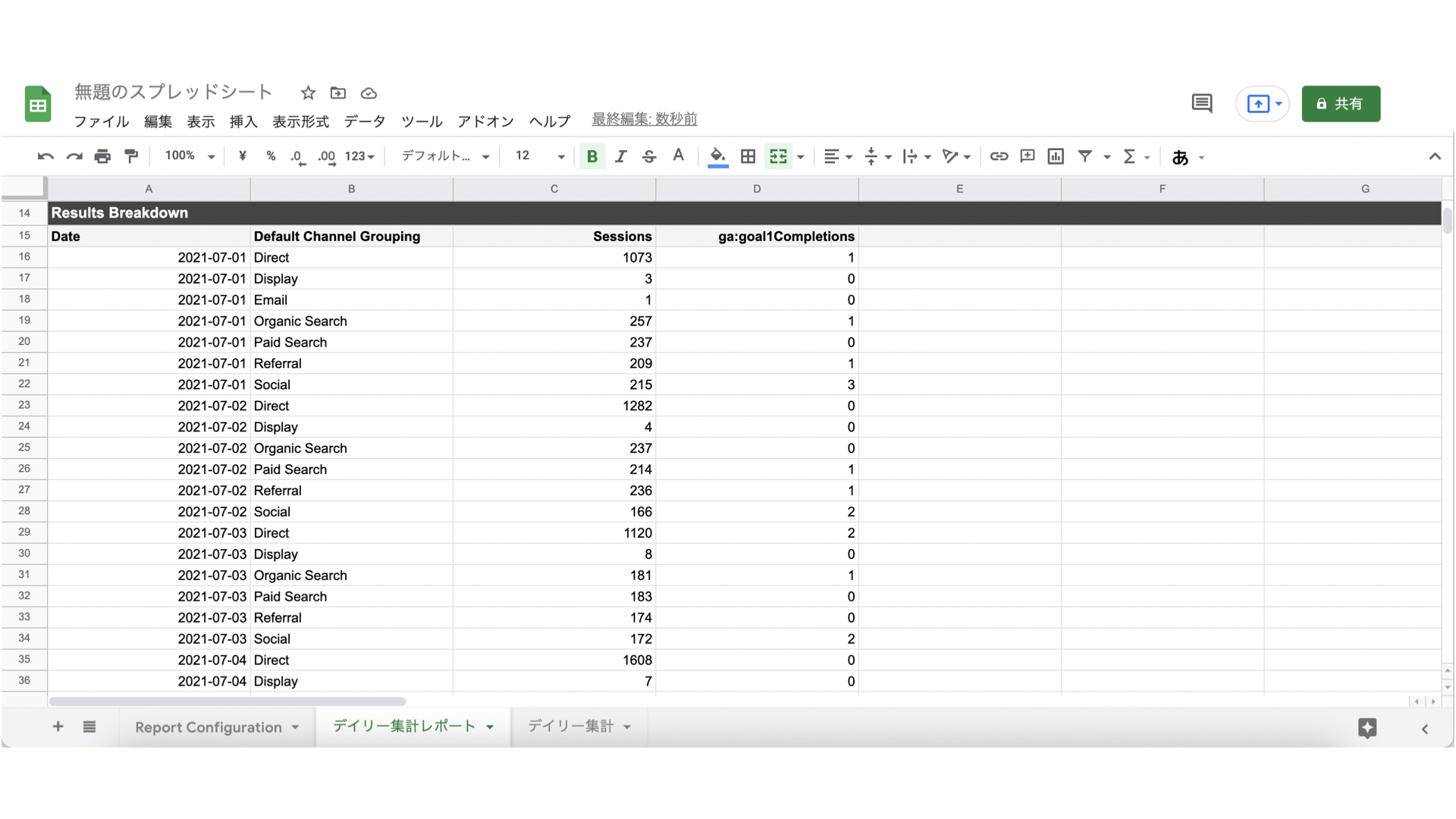Click the undo icon in toolbar
1456x819 pixels.
(45, 156)
